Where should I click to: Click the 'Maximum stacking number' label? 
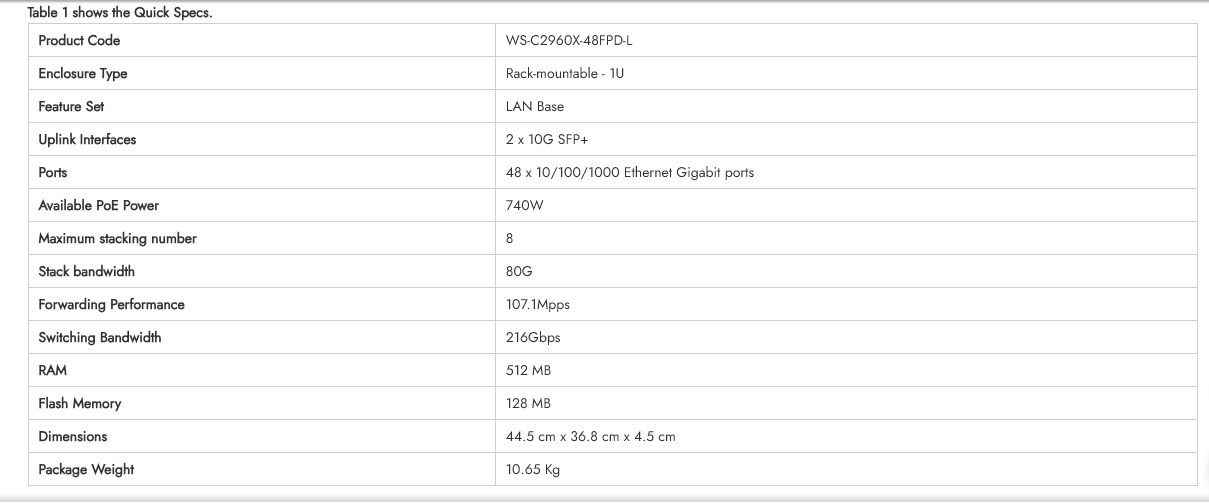tap(117, 239)
